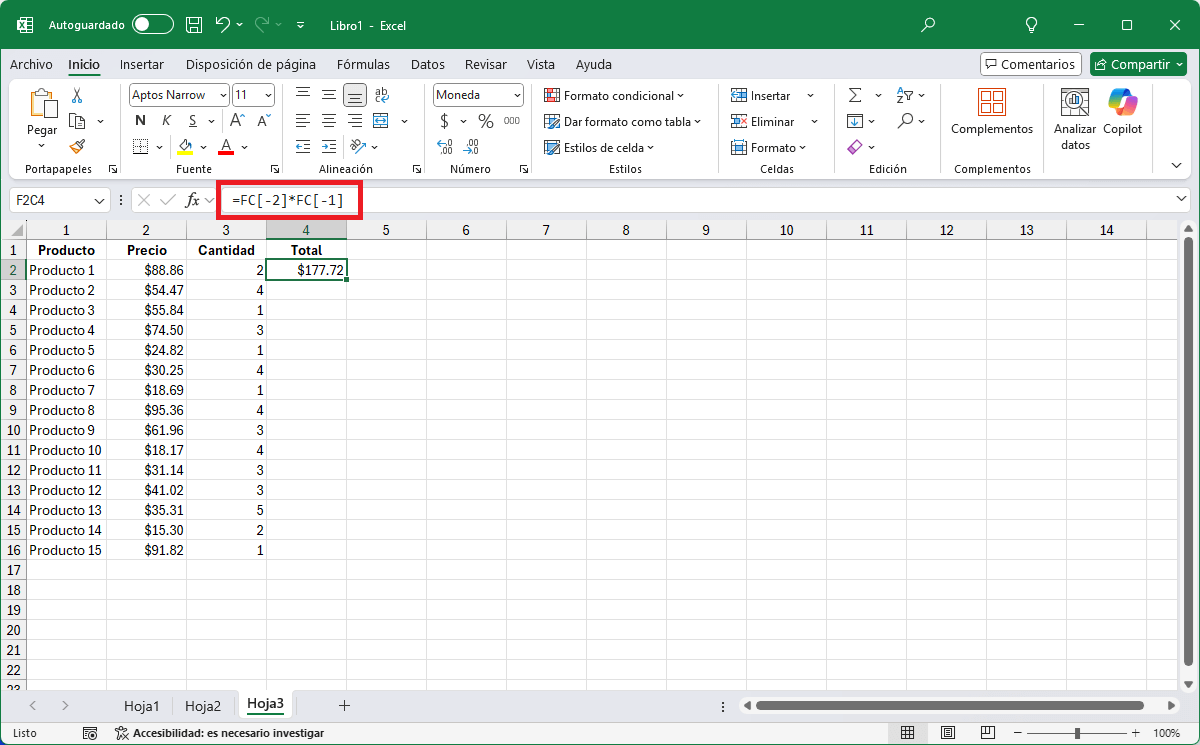Click the merge and center icon
Screen dimensions: 1200x745
[381, 121]
